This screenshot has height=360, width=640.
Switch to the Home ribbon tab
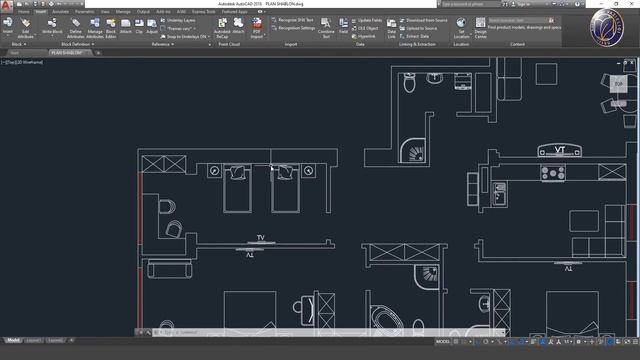pos(24,12)
